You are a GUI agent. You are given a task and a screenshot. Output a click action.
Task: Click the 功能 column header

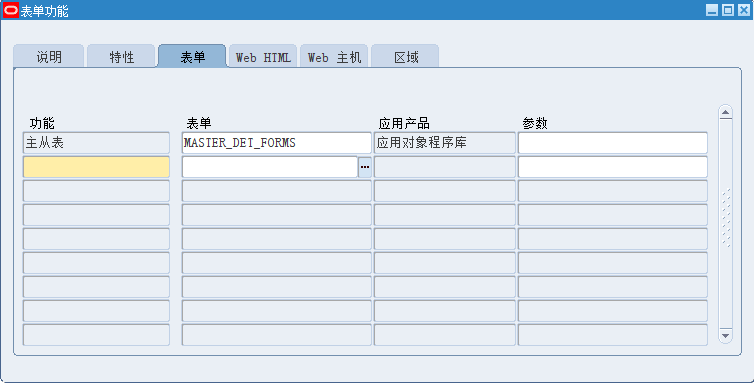pos(42,123)
